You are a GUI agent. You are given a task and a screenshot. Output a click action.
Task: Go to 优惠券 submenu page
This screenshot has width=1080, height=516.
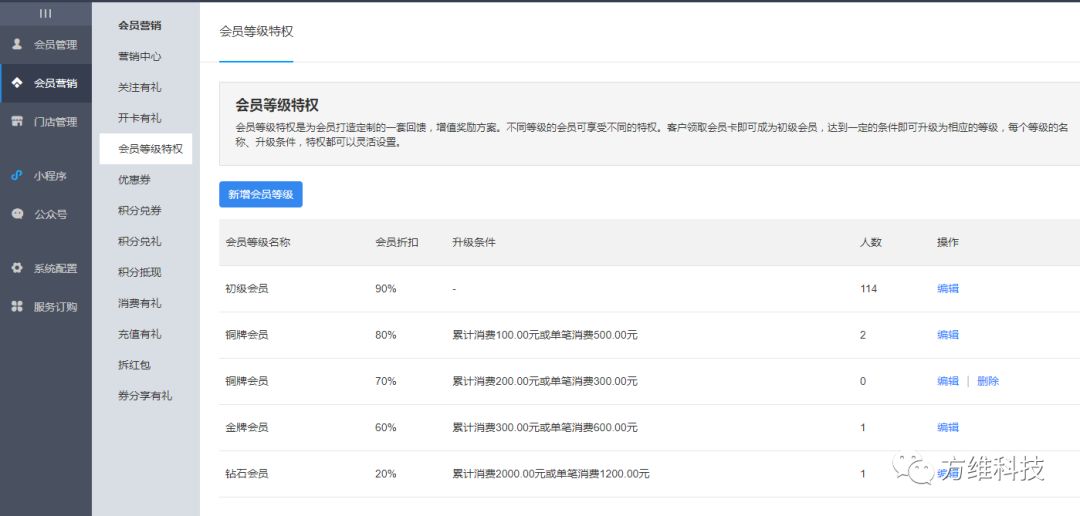click(133, 180)
